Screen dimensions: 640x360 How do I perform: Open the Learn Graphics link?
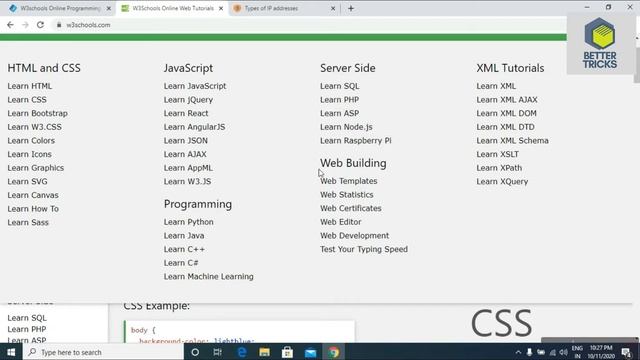(x=36, y=168)
